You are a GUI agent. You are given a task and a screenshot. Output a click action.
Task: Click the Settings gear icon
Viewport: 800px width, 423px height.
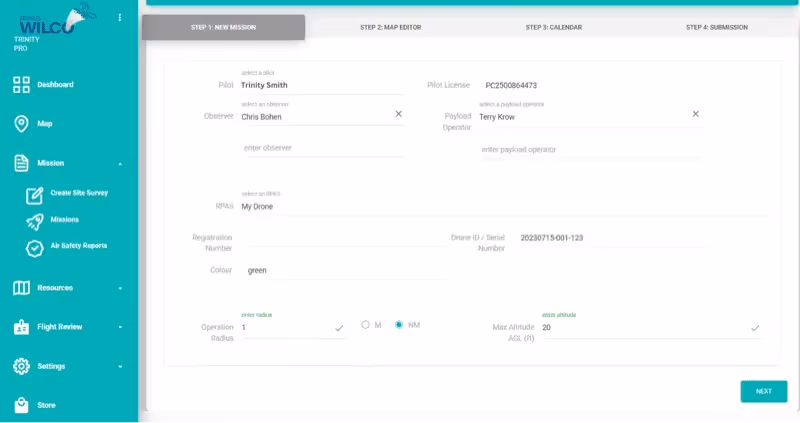coord(21,366)
